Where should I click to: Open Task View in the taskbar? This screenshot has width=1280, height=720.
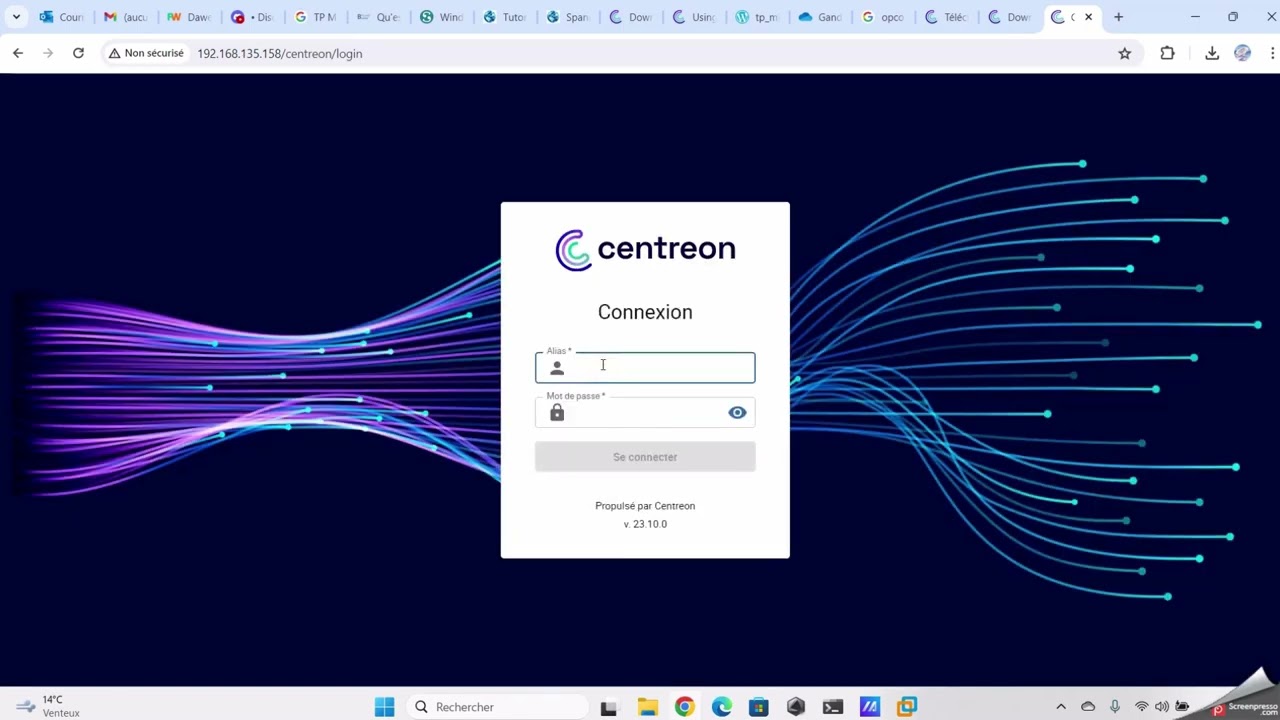pyautogui.click(x=608, y=707)
